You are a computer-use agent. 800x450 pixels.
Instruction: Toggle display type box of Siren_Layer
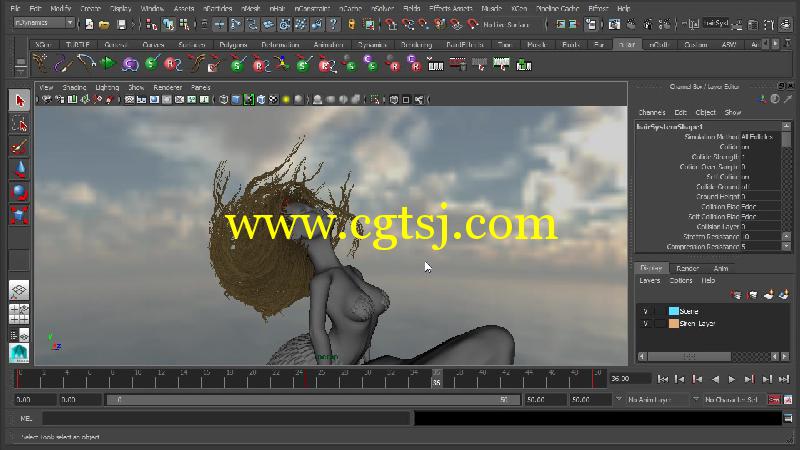click(x=660, y=323)
